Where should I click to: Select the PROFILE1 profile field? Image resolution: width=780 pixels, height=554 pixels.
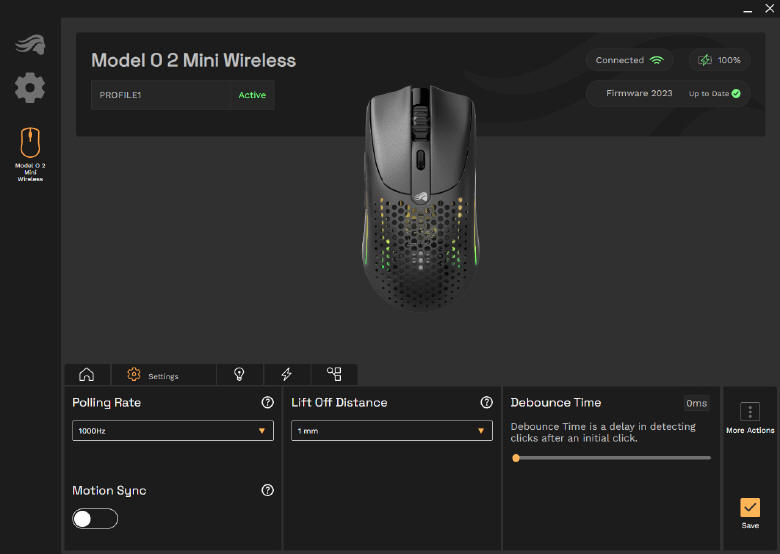pyautogui.click(x=183, y=95)
